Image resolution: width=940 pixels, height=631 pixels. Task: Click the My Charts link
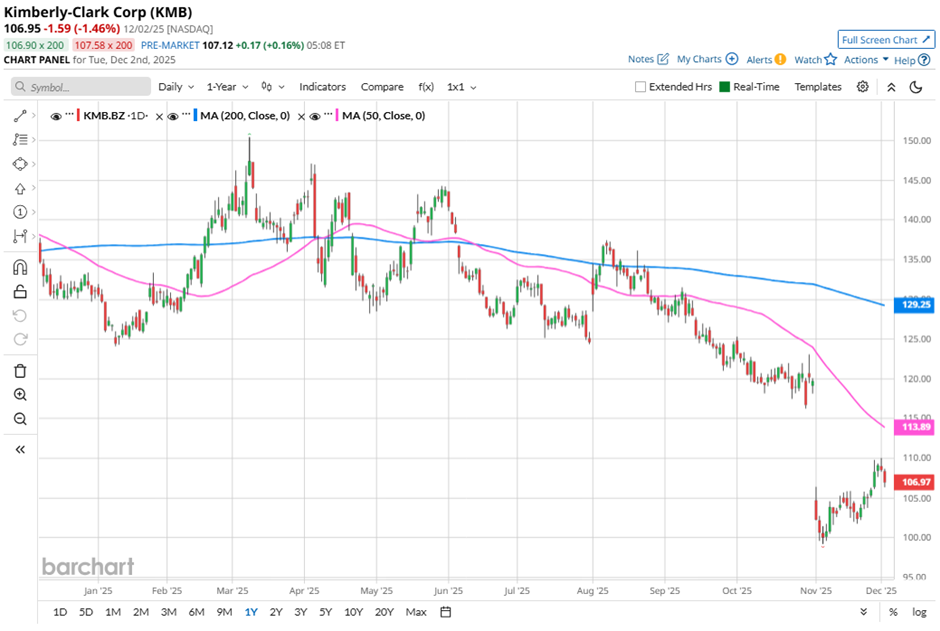click(699, 59)
